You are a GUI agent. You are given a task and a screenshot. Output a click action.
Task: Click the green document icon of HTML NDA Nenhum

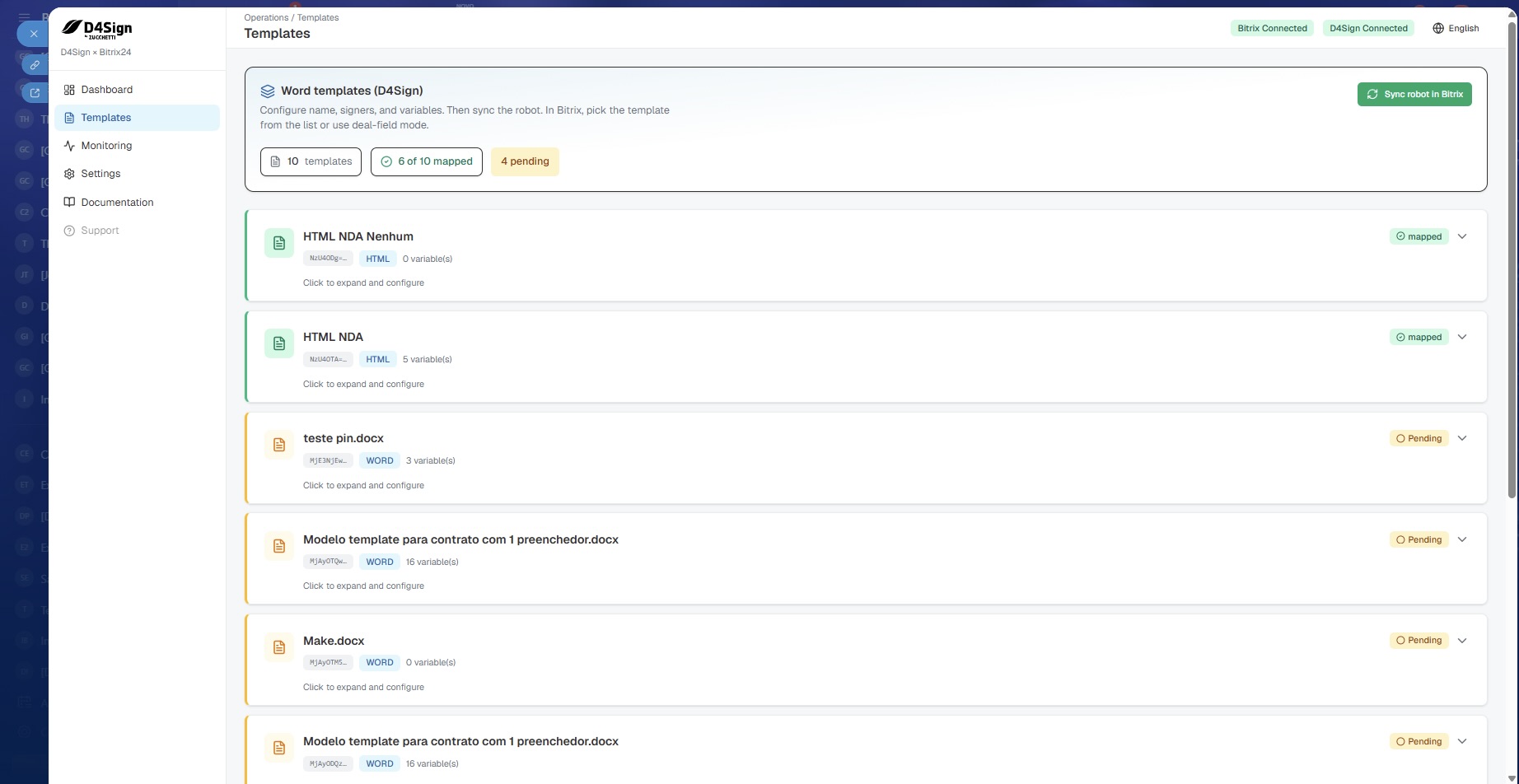pyautogui.click(x=279, y=243)
